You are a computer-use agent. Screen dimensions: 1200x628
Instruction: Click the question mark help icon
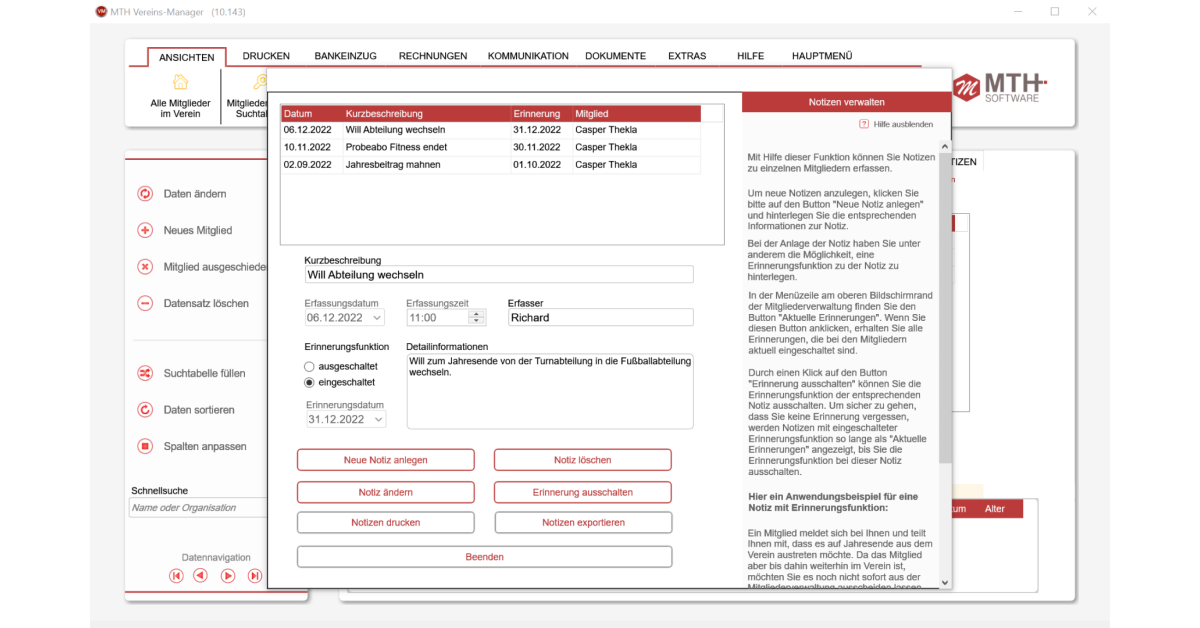(864, 124)
